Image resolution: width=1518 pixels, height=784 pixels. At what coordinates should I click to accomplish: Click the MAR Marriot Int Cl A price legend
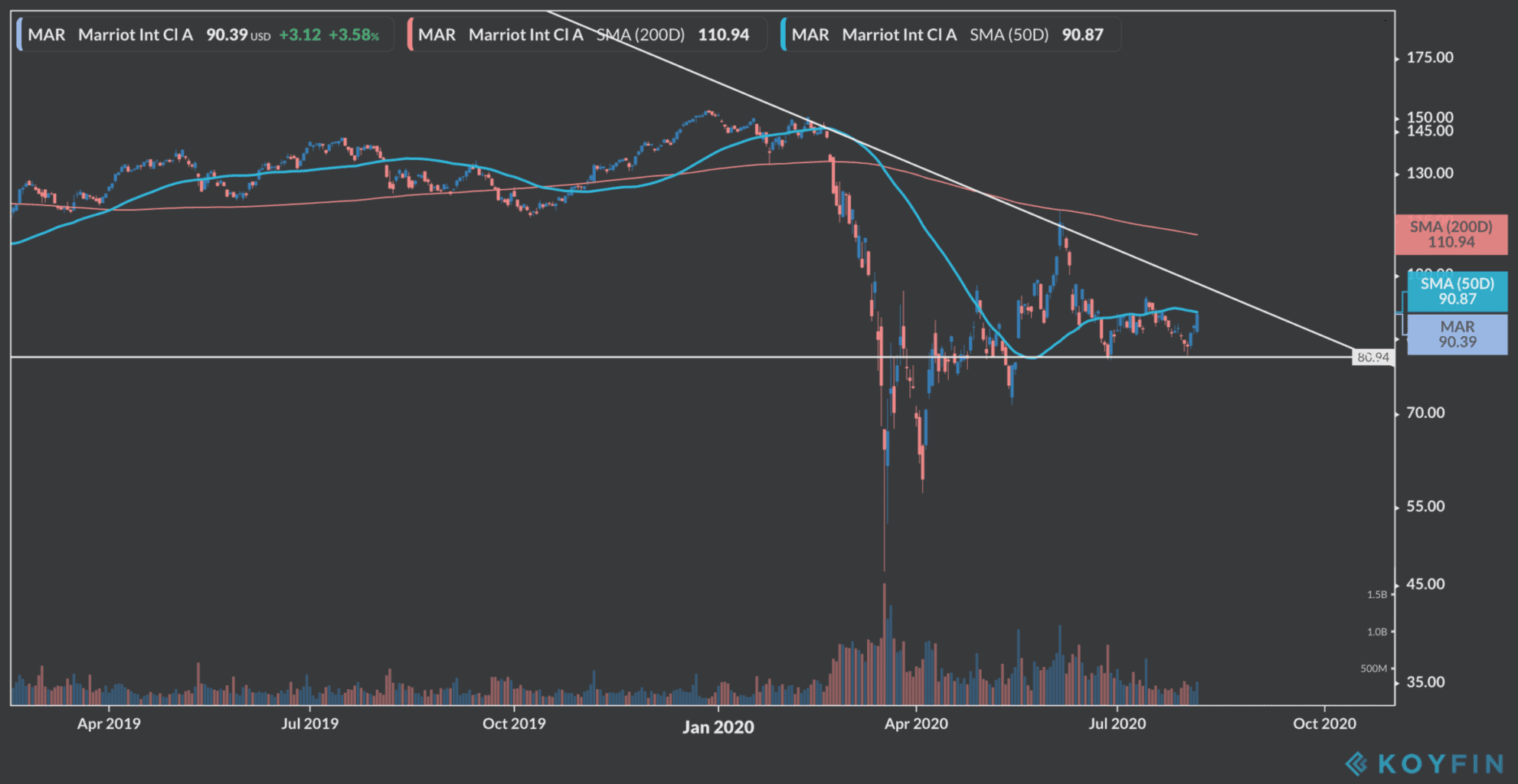click(x=205, y=34)
